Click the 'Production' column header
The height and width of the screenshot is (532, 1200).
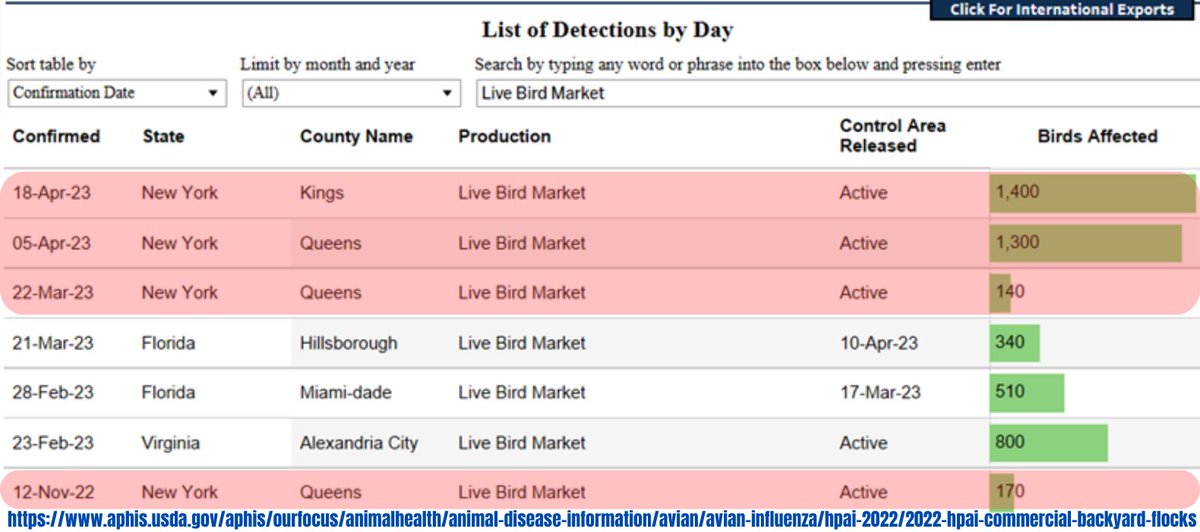[x=504, y=136]
